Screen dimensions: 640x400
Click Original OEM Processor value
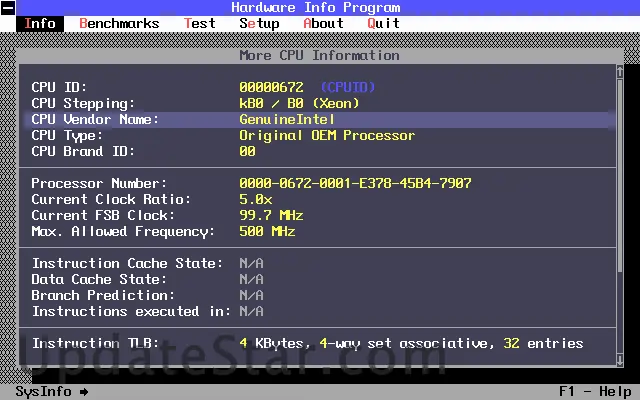click(327, 136)
